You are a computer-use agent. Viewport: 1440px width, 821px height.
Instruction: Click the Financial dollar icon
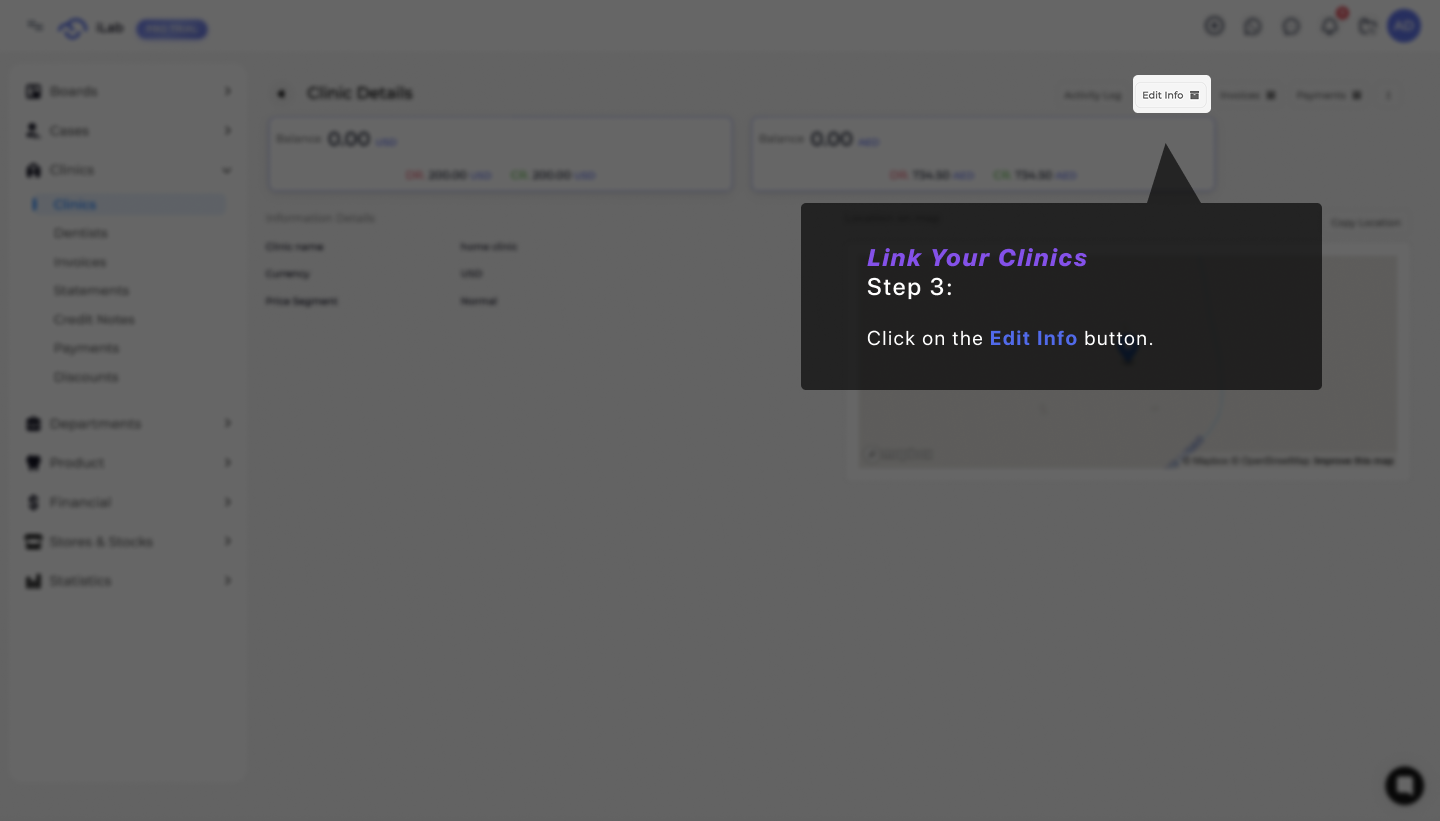point(33,502)
